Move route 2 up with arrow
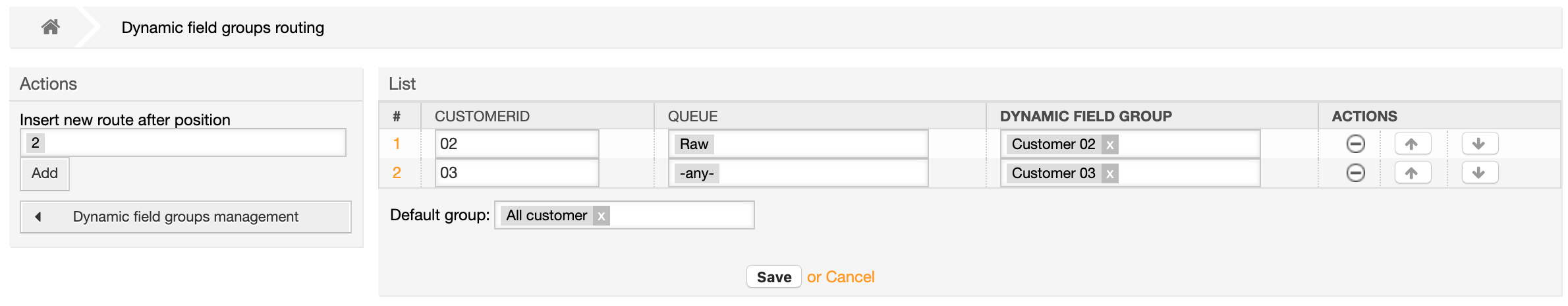Viewport: 1568px width, 306px height. point(1412,173)
